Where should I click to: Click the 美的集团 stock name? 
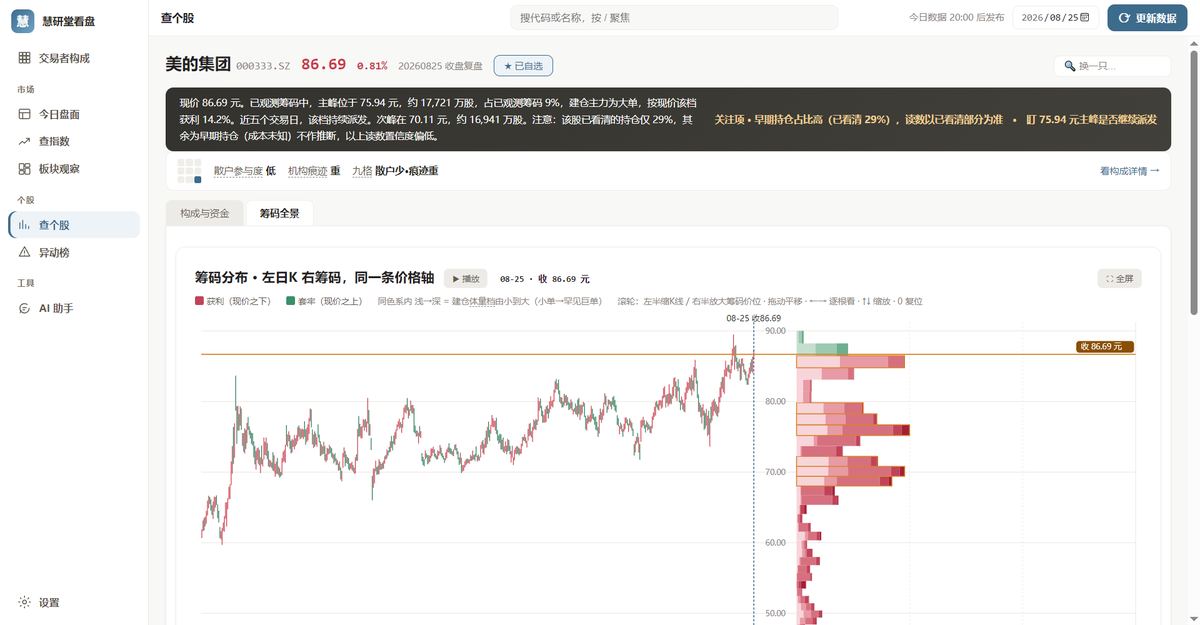click(x=198, y=64)
